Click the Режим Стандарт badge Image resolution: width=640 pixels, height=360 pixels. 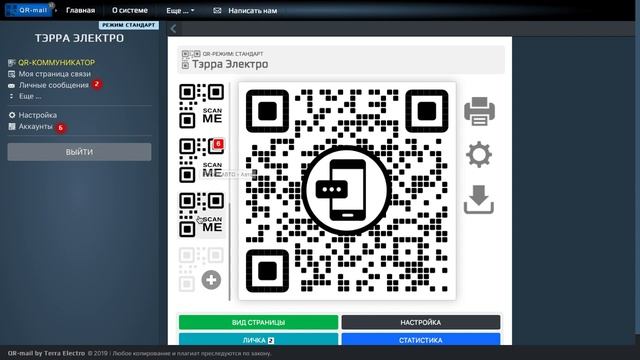[129, 25]
